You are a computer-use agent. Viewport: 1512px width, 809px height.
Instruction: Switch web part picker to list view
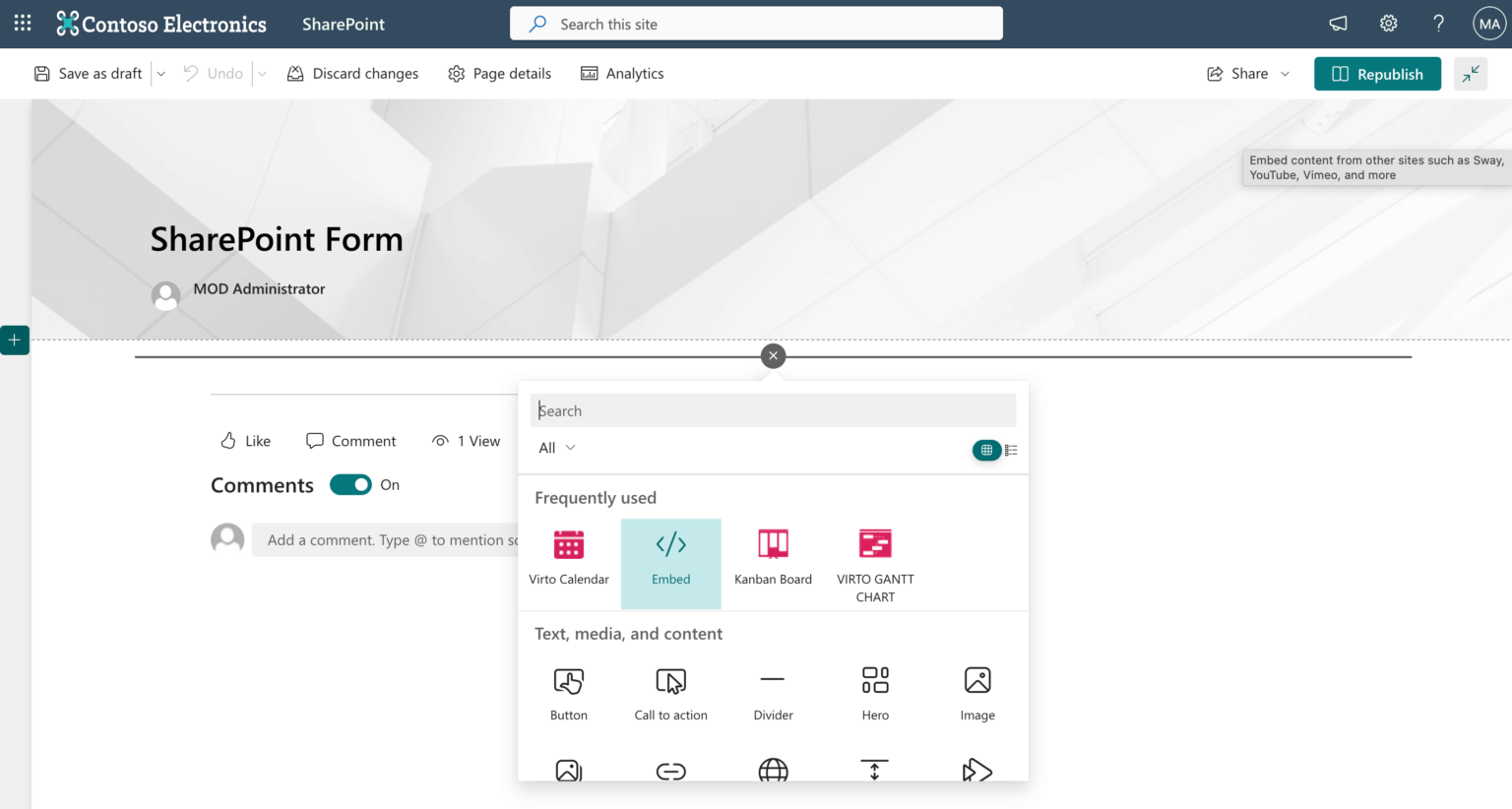[1012, 449]
